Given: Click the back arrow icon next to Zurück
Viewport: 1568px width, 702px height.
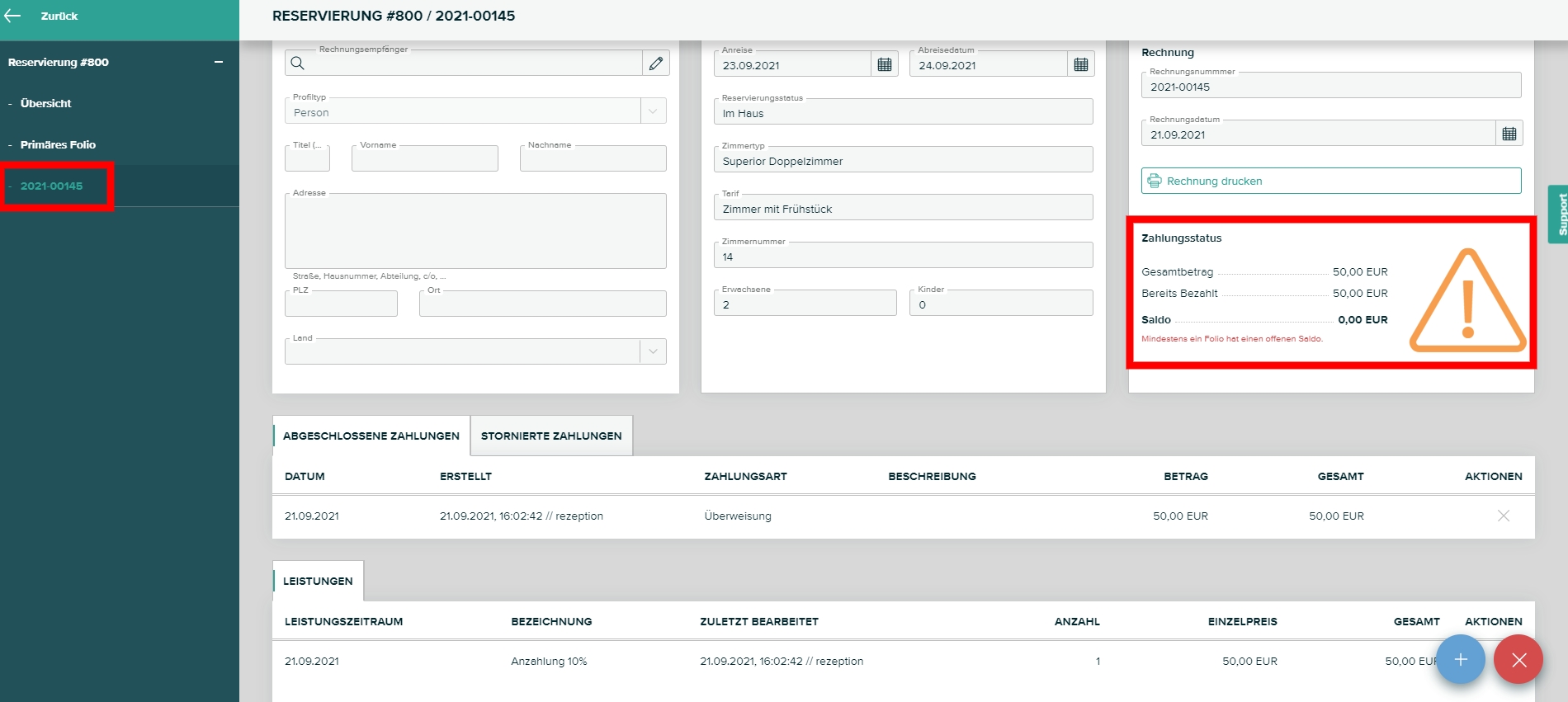Looking at the screenshot, I should click(x=12, y=16).
